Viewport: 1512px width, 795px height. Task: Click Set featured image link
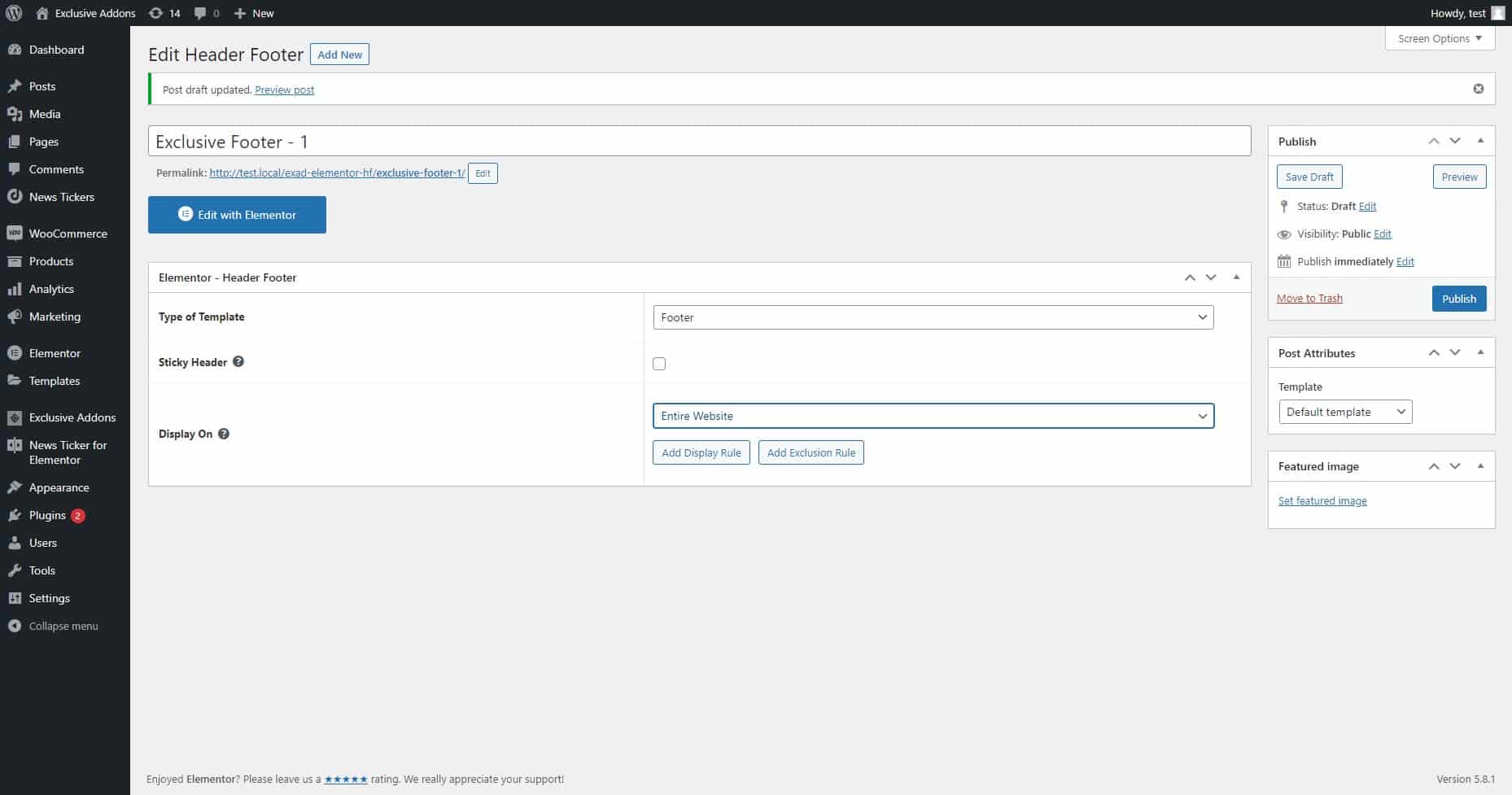(1322, 501)
